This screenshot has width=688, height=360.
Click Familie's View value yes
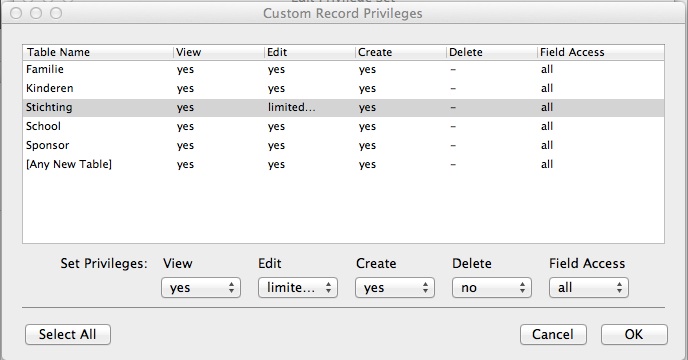coord(185,70)
